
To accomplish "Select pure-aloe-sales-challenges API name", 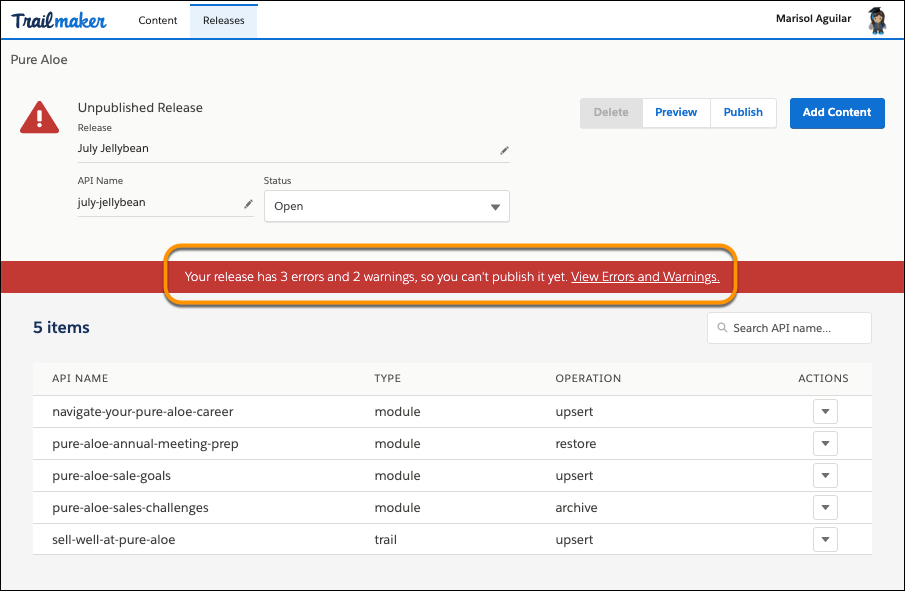I will (130, 508).
